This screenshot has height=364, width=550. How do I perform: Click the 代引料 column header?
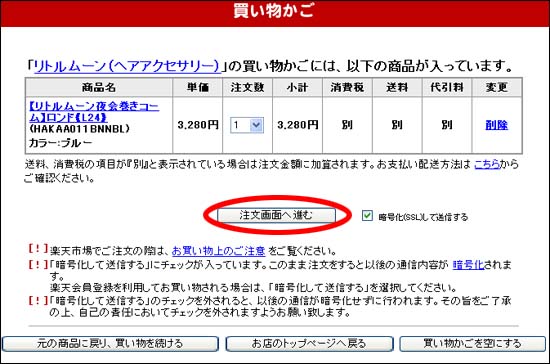[x=447, y=87]
